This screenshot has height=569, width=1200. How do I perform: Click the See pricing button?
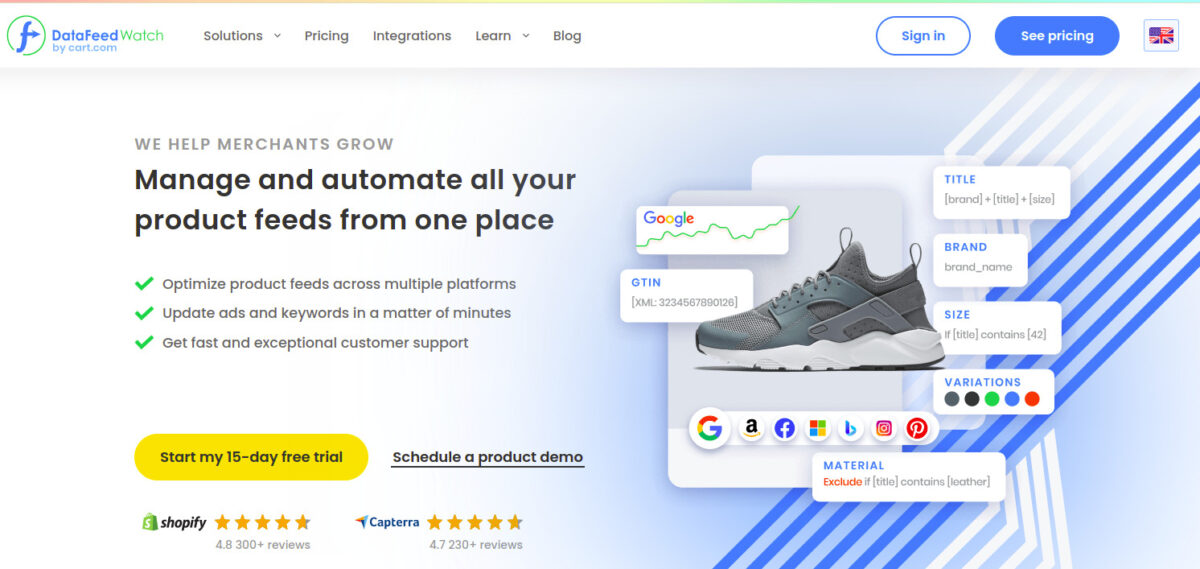(1057, 35)
